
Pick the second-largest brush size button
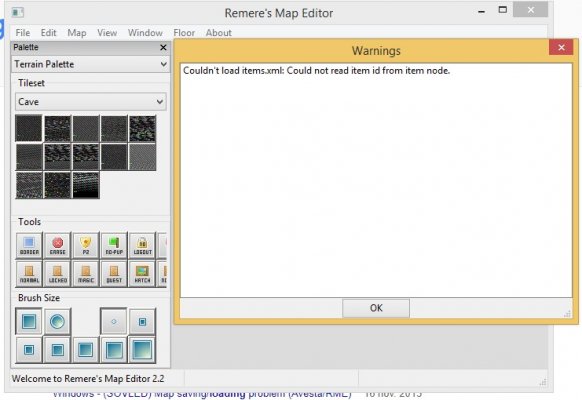coord(114,350)
